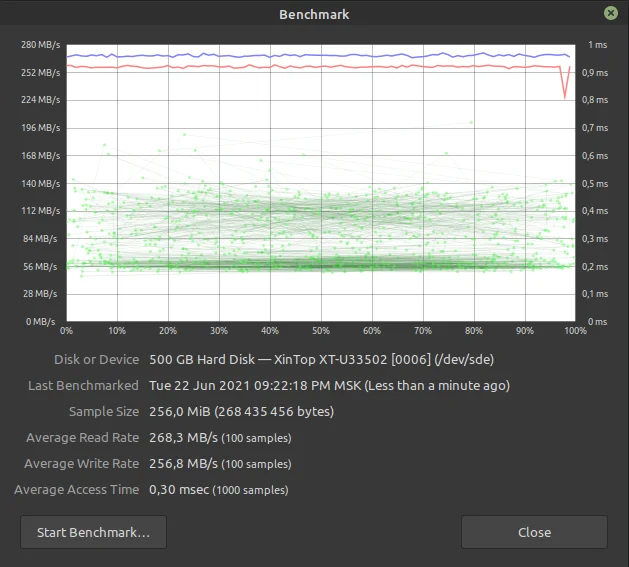Click the 50% x-axis label
Screen dimensions: 629x567
pos(321,331)
